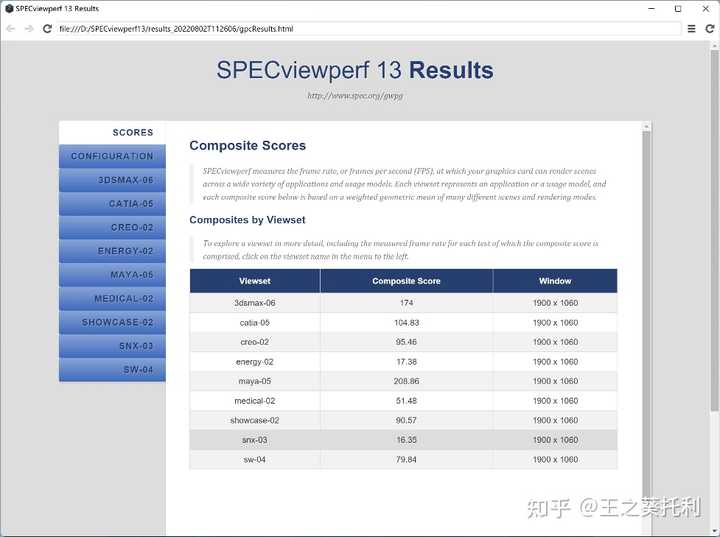Open the hamburger menu icon
Viewport: 720px width, 537px height.
(x=691, y=28)
